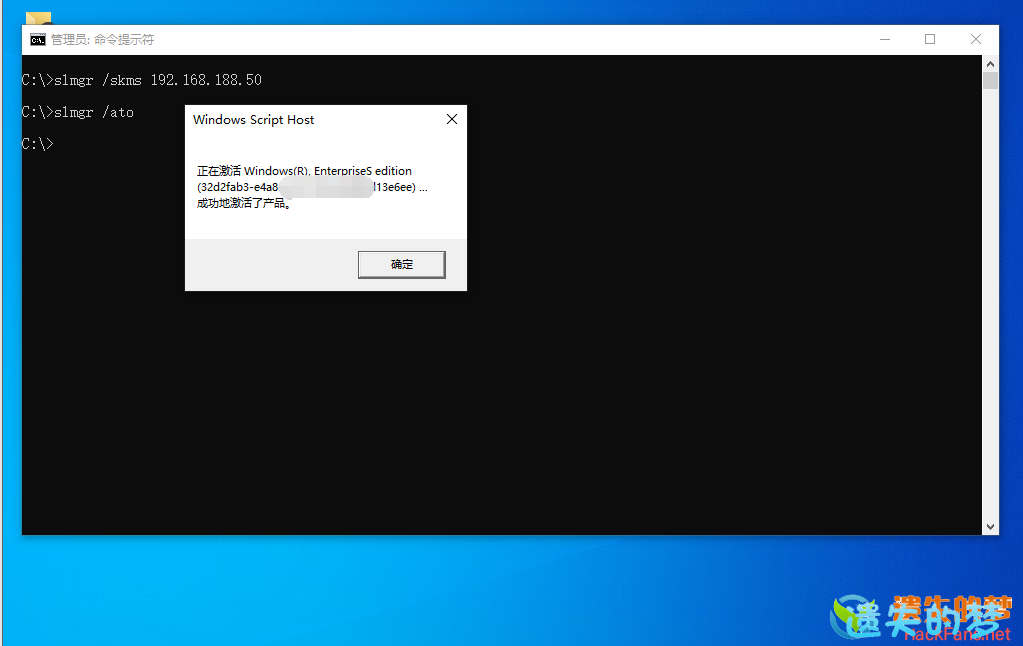Click the 'slmgr /skms 192.168.188.50' command line
The image size is (1023, 646).
(x=142, y=80)
